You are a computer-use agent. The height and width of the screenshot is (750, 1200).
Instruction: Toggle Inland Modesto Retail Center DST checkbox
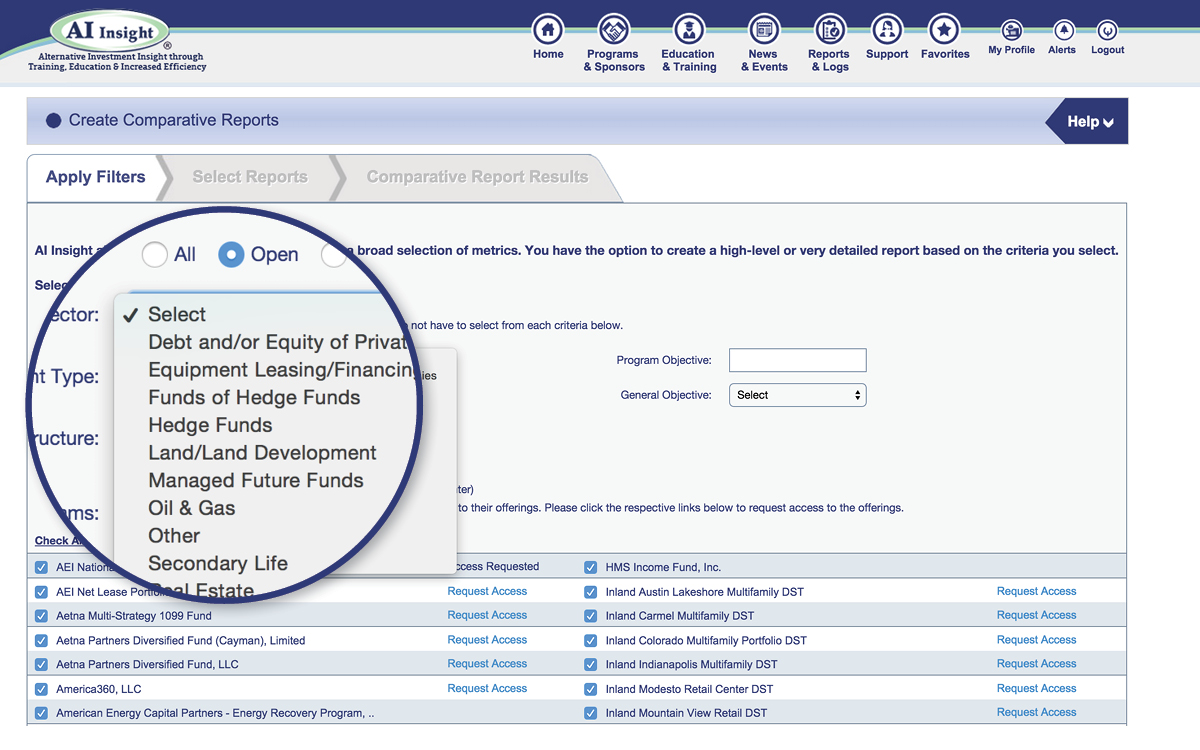tap(591, 689)
